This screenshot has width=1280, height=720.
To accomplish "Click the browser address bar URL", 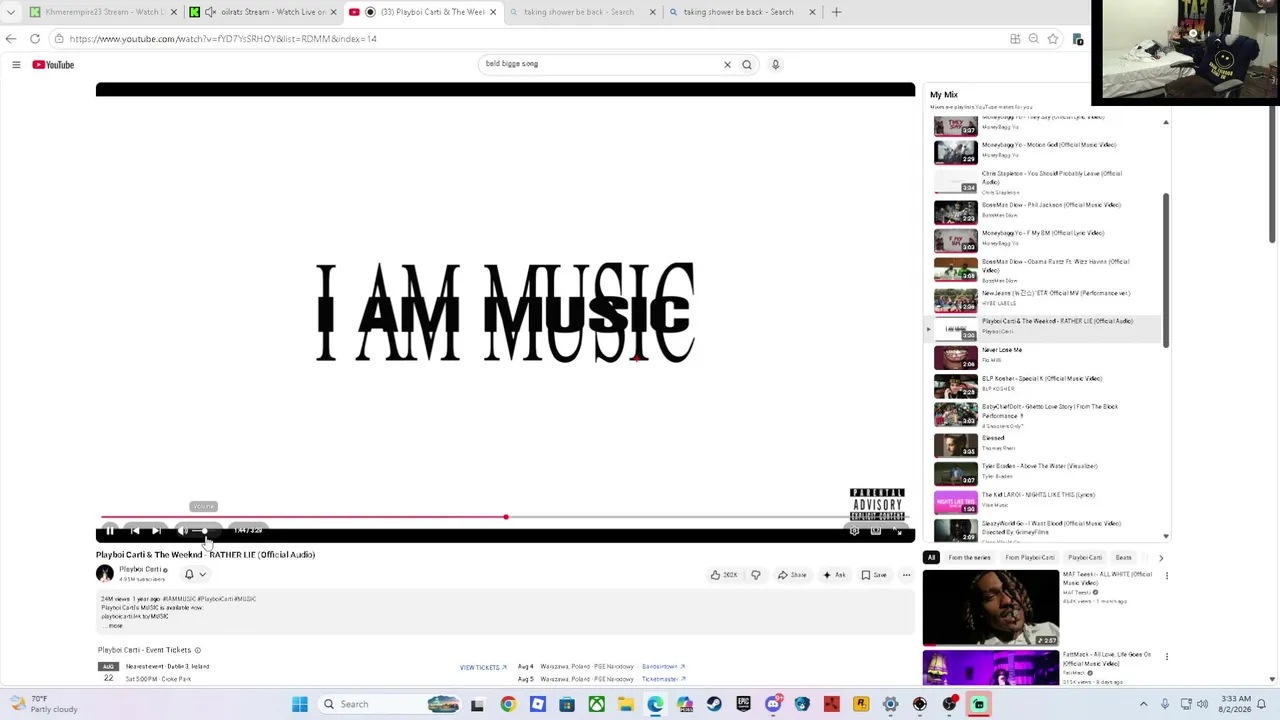I will click(223, 39).
